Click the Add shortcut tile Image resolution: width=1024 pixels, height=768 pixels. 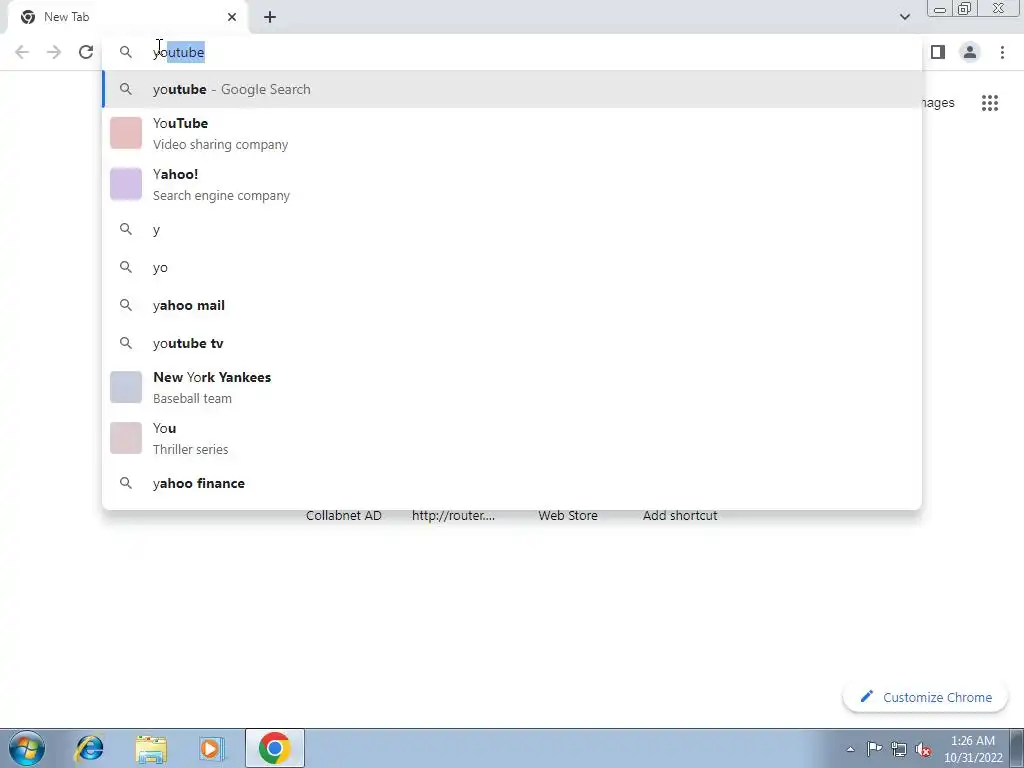(x=680, y=515)
